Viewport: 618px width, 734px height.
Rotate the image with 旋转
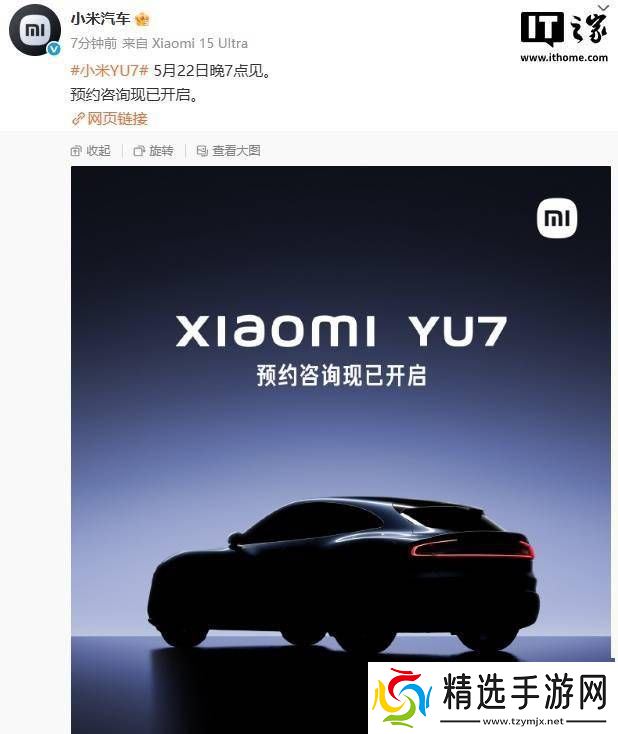pos(154,151)
